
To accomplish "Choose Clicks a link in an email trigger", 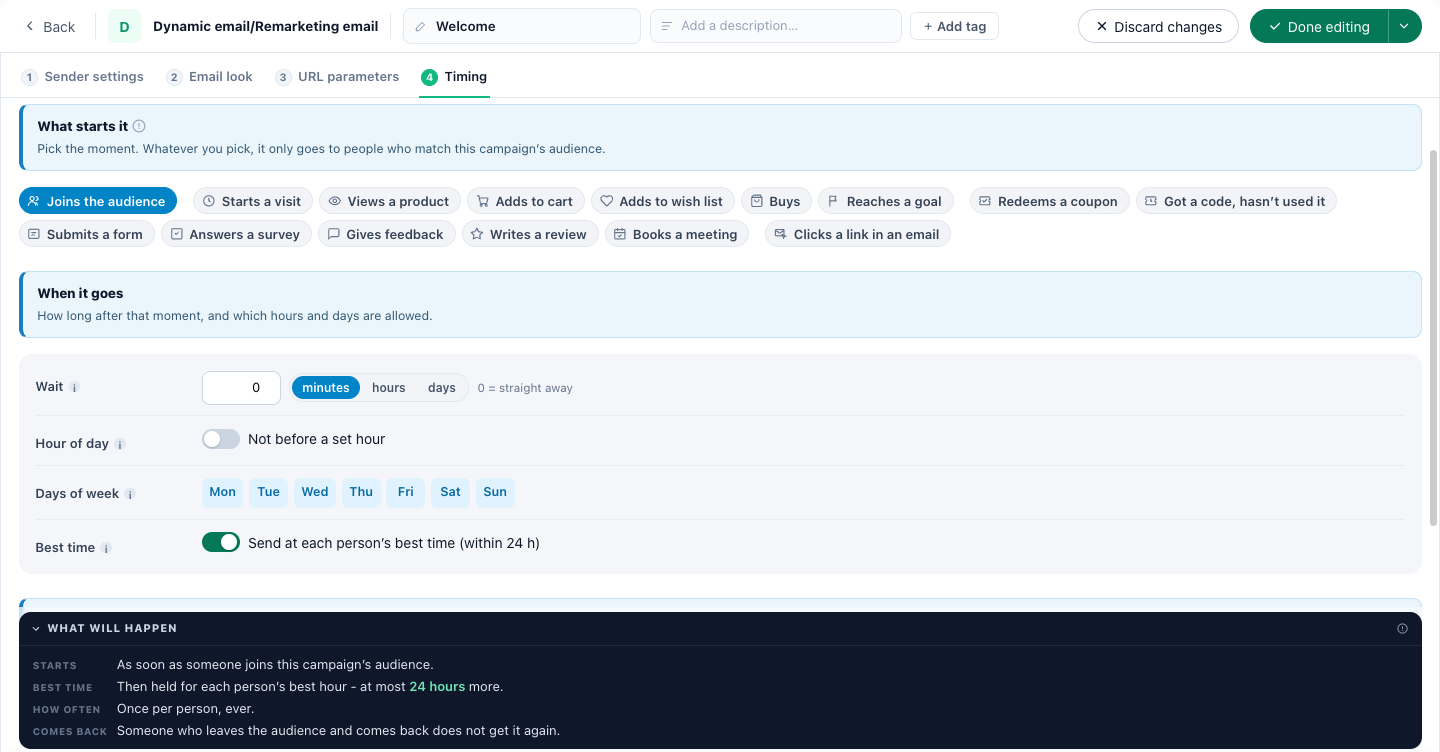I will click(858, 234).
